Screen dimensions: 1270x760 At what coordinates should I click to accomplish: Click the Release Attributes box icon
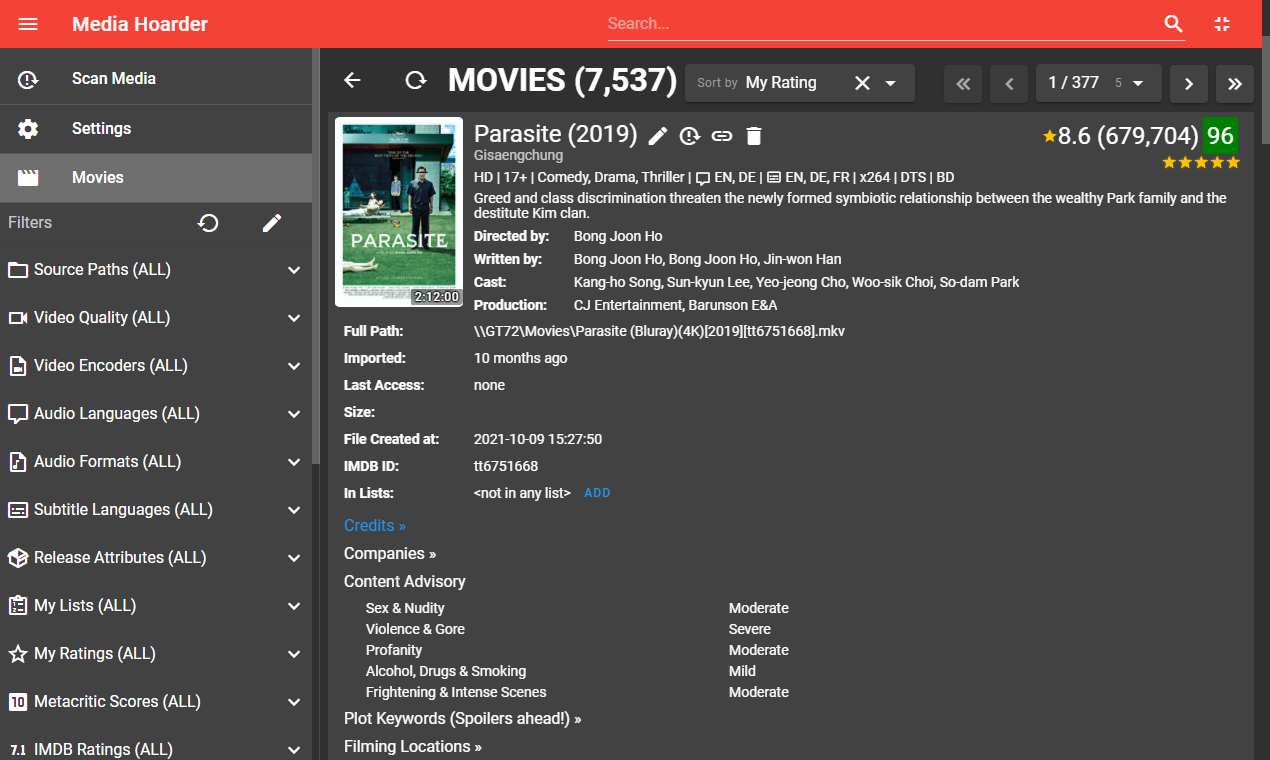pos(18,558)
